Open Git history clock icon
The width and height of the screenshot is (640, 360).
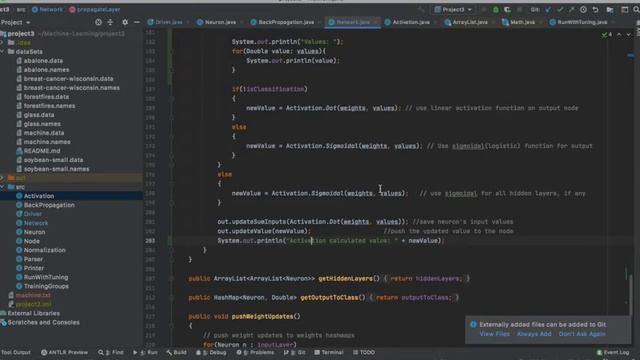coord(583,9)
